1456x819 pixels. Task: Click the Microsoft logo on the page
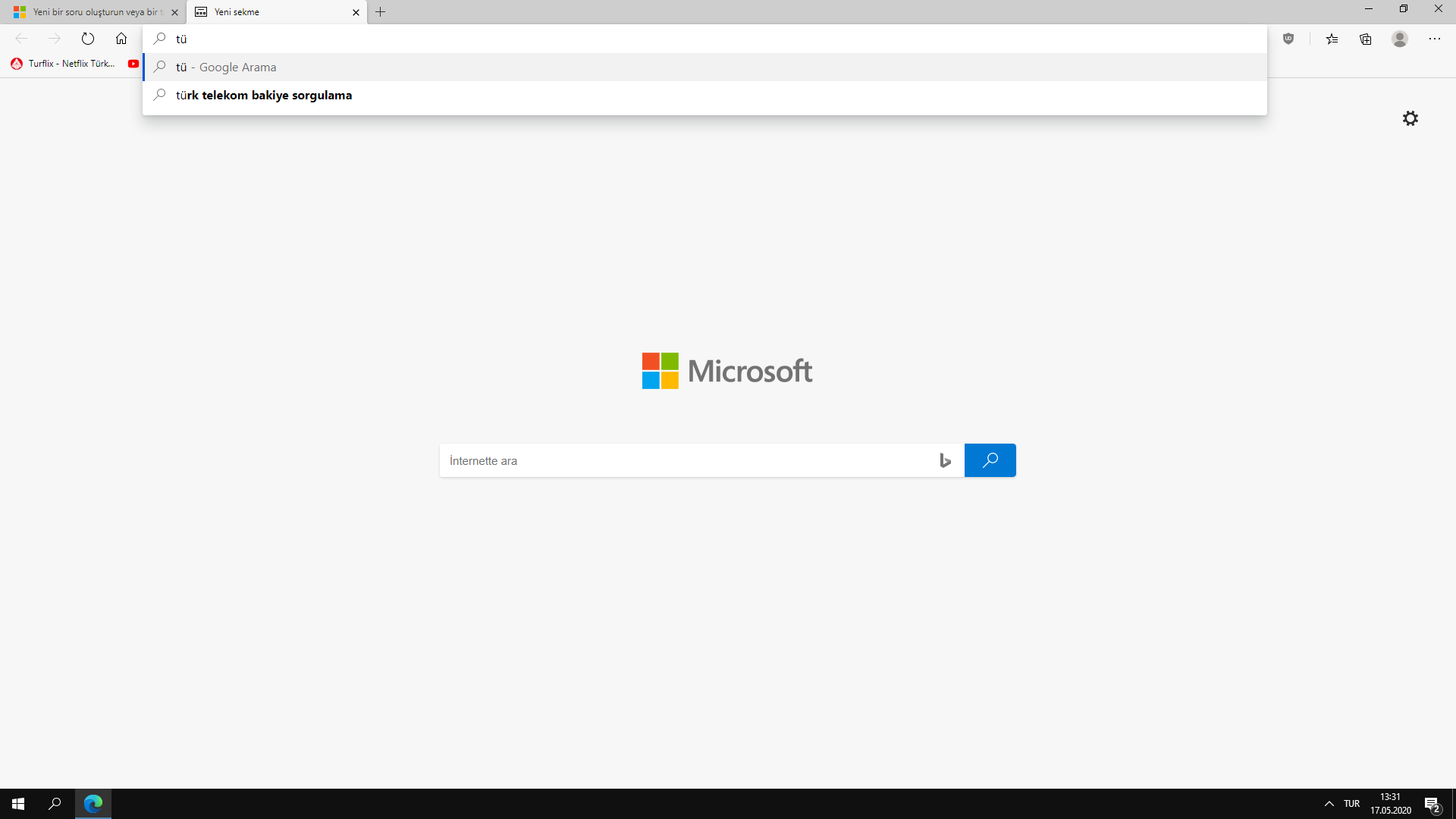point(727,371)
